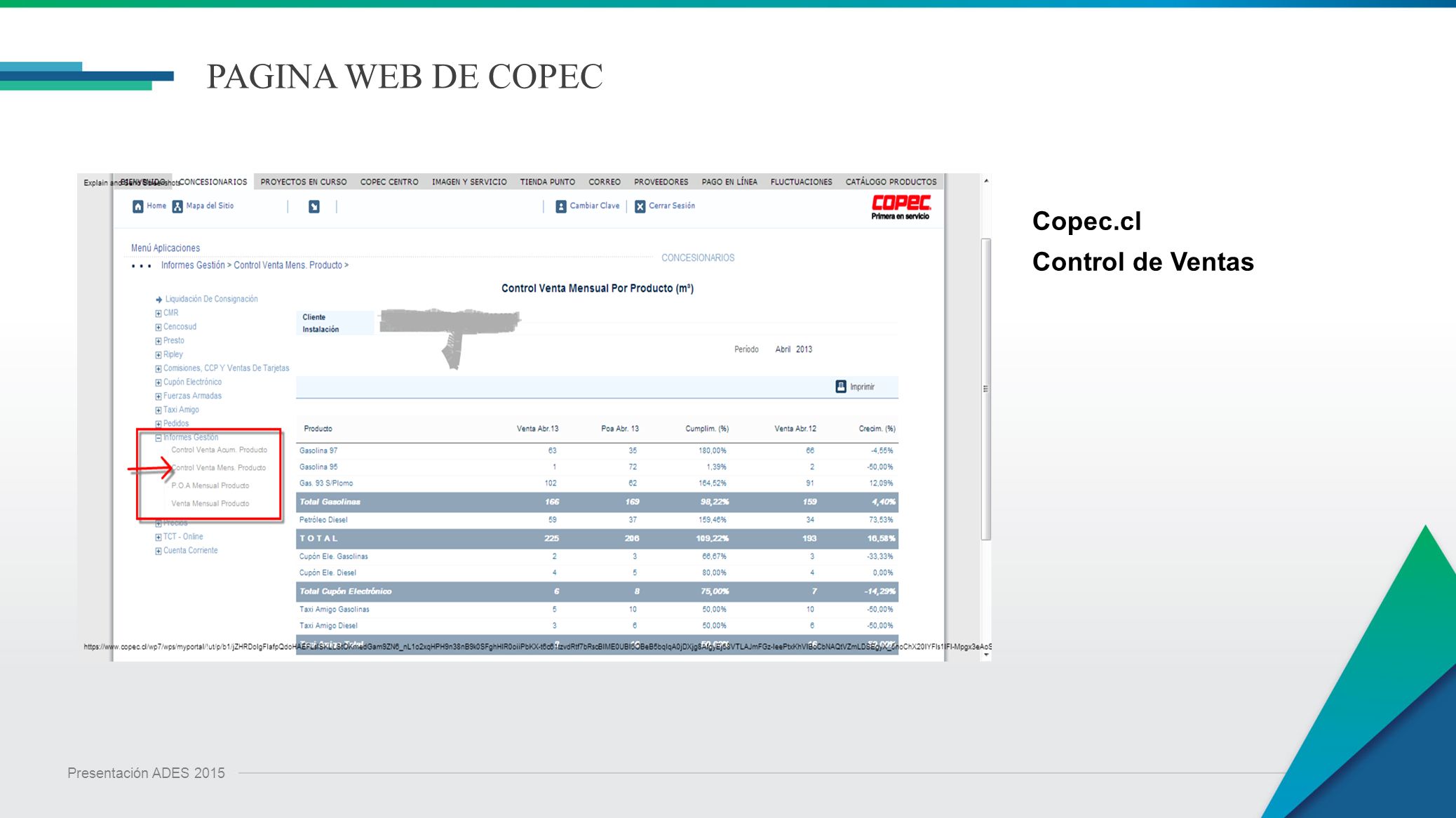Click the Home icon in the toolbar
1456x818 pixels.
click(x=138, y=206)
